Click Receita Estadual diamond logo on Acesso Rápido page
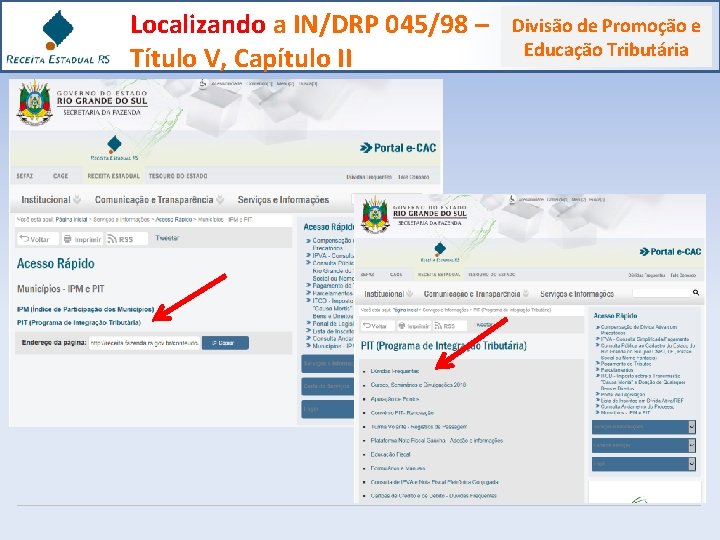Viewport: 720px width, 540px height. coord(114,145)
